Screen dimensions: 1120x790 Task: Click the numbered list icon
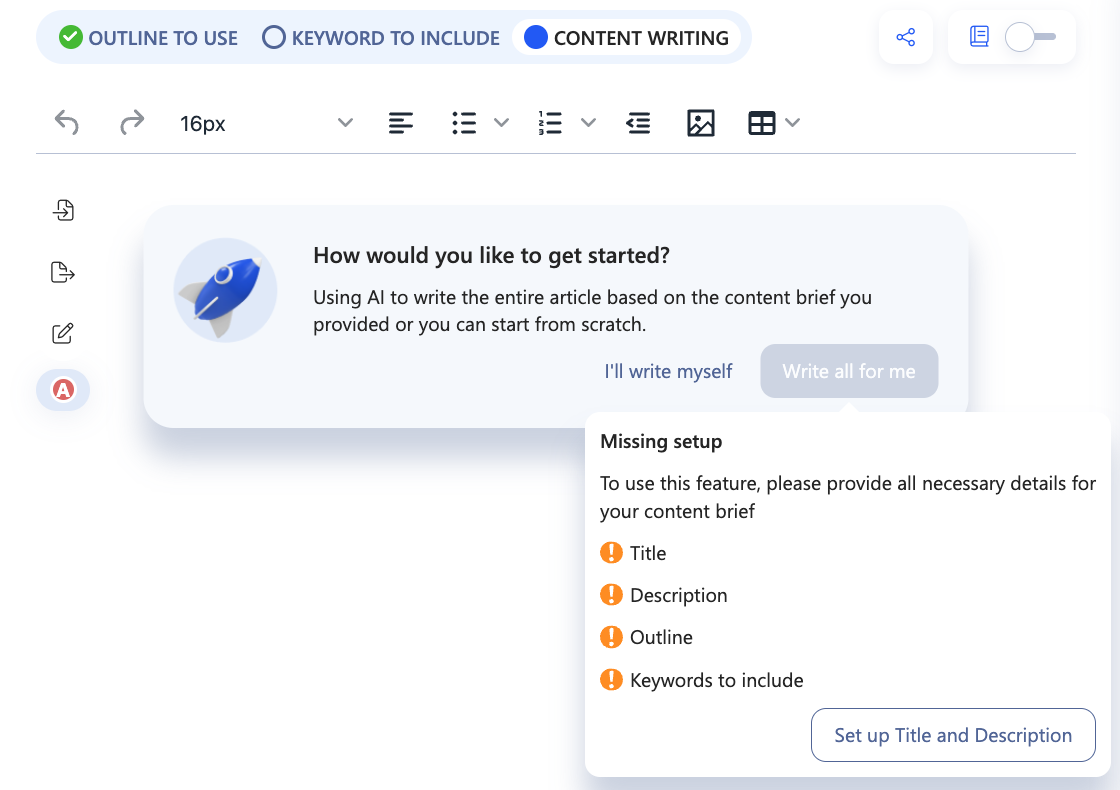pos(550,123)
